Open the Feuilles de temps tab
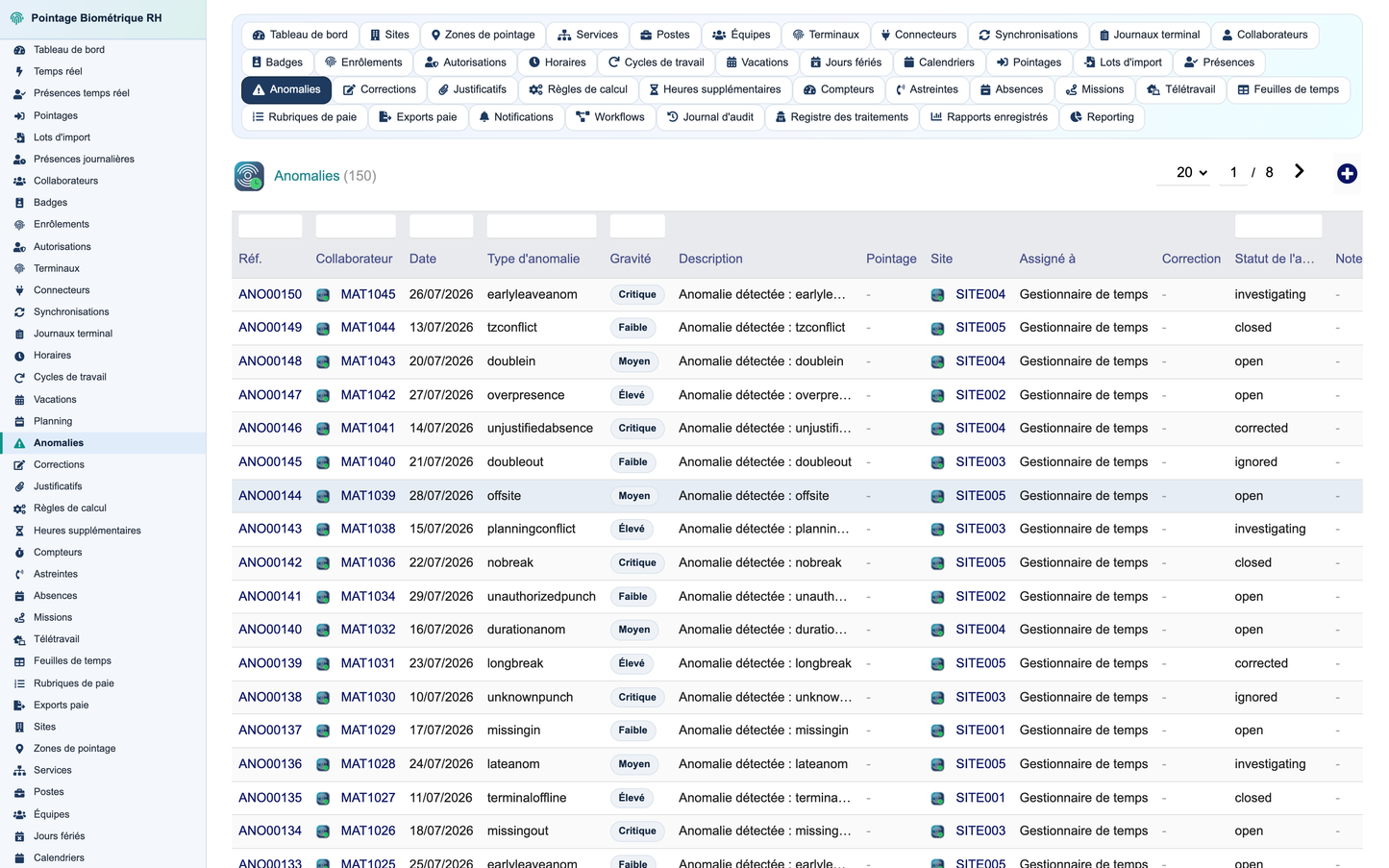 (x=1288, y=89)
